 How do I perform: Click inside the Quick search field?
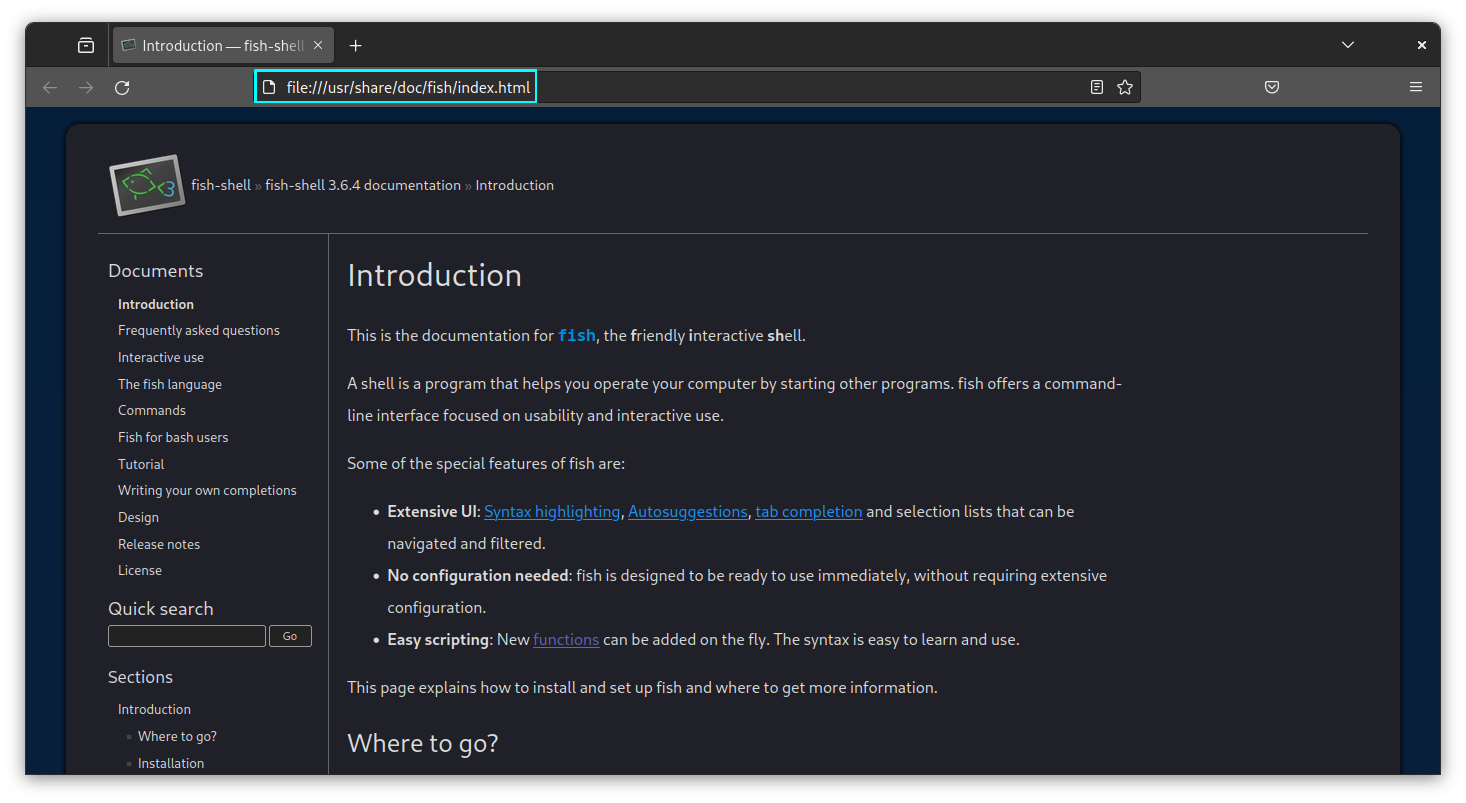(x=186, y=636)
